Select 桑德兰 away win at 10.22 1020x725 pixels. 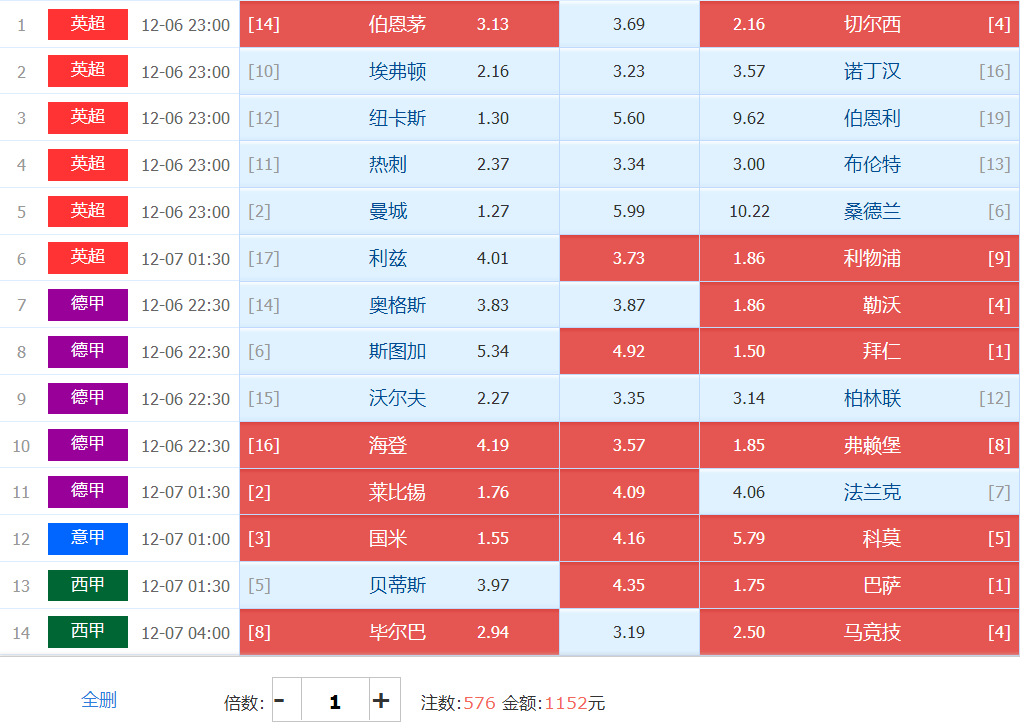[x=859, y=211]
